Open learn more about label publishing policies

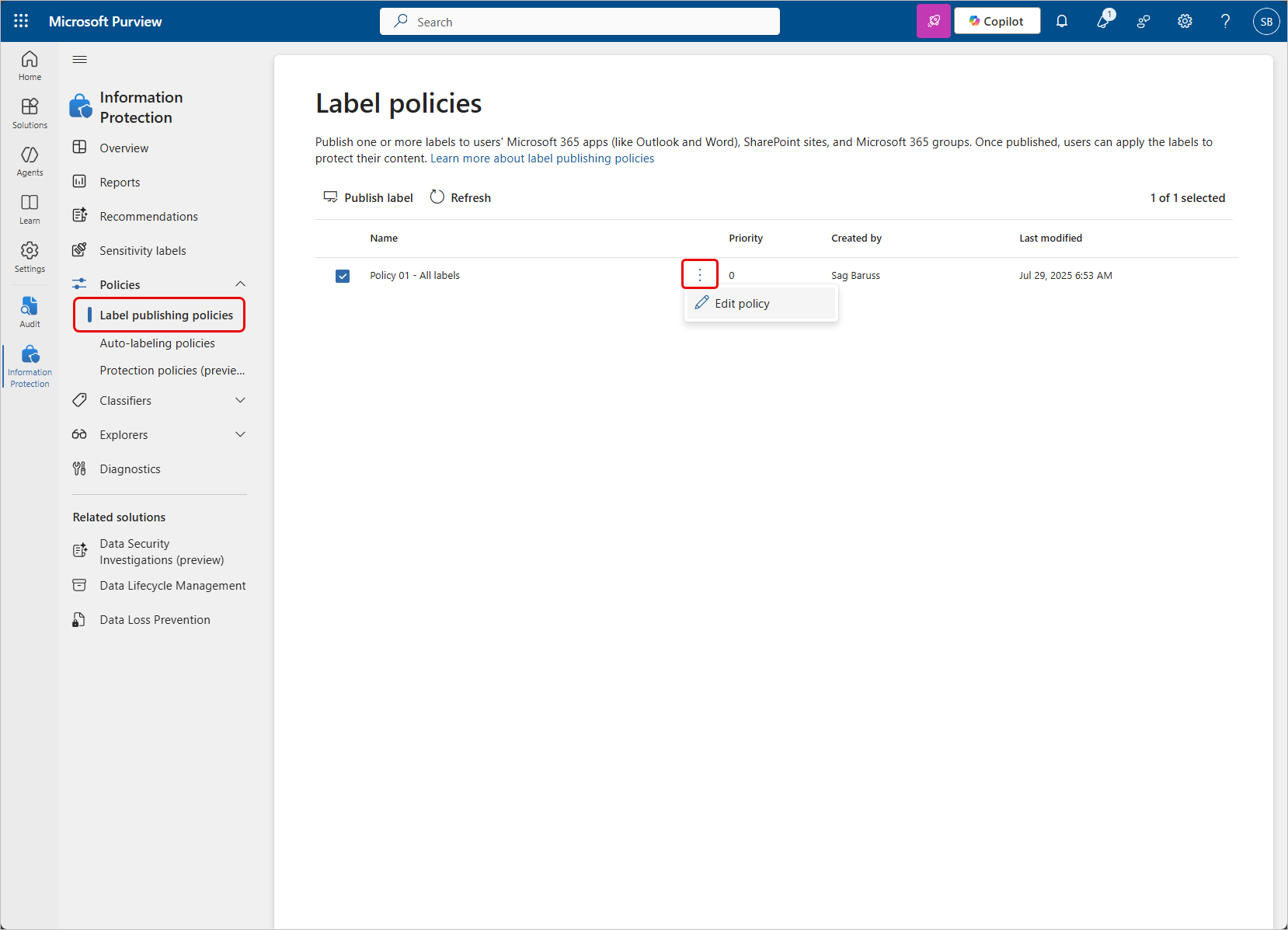(x=541, y=158)
